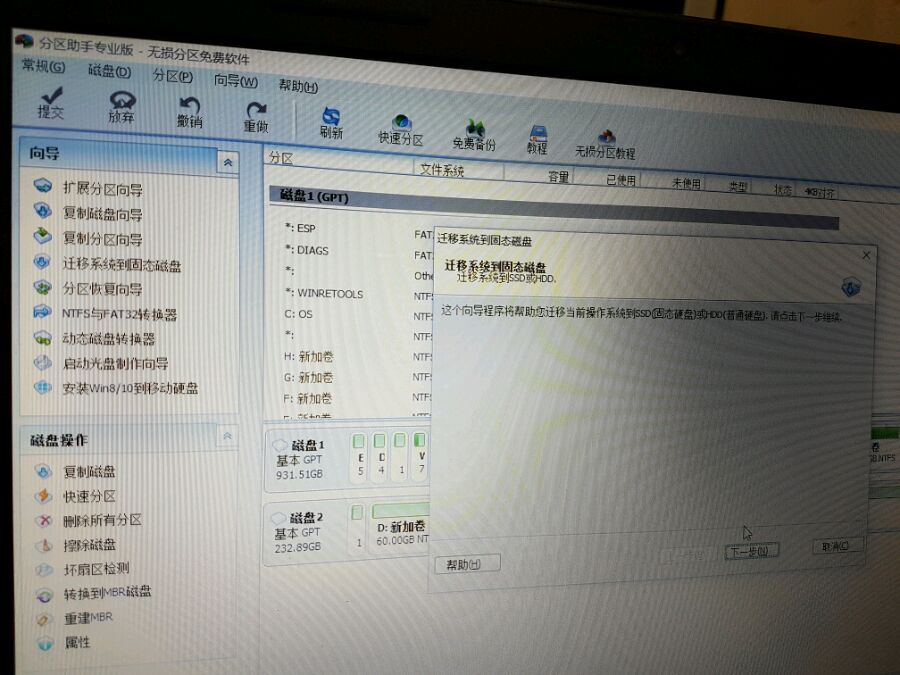Click the 重做 (redo) toolbar icon
The image size is (900, 675).
[x=256, y=117]
